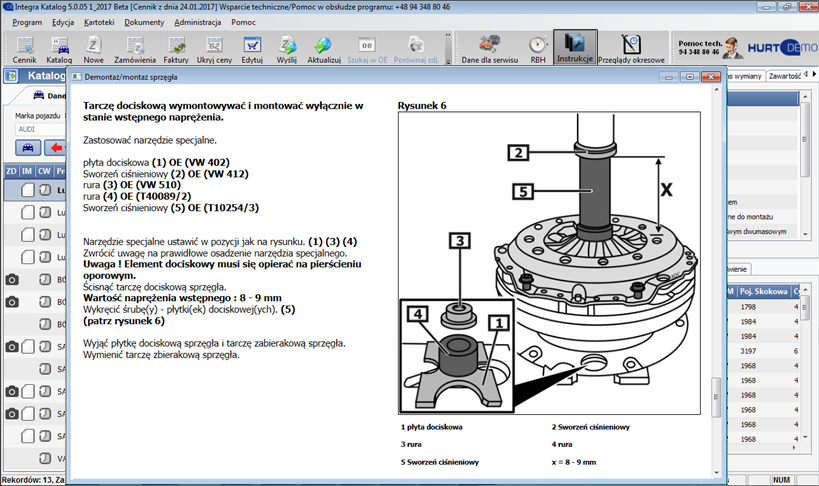Click the Katalog panel header icon

11,76
